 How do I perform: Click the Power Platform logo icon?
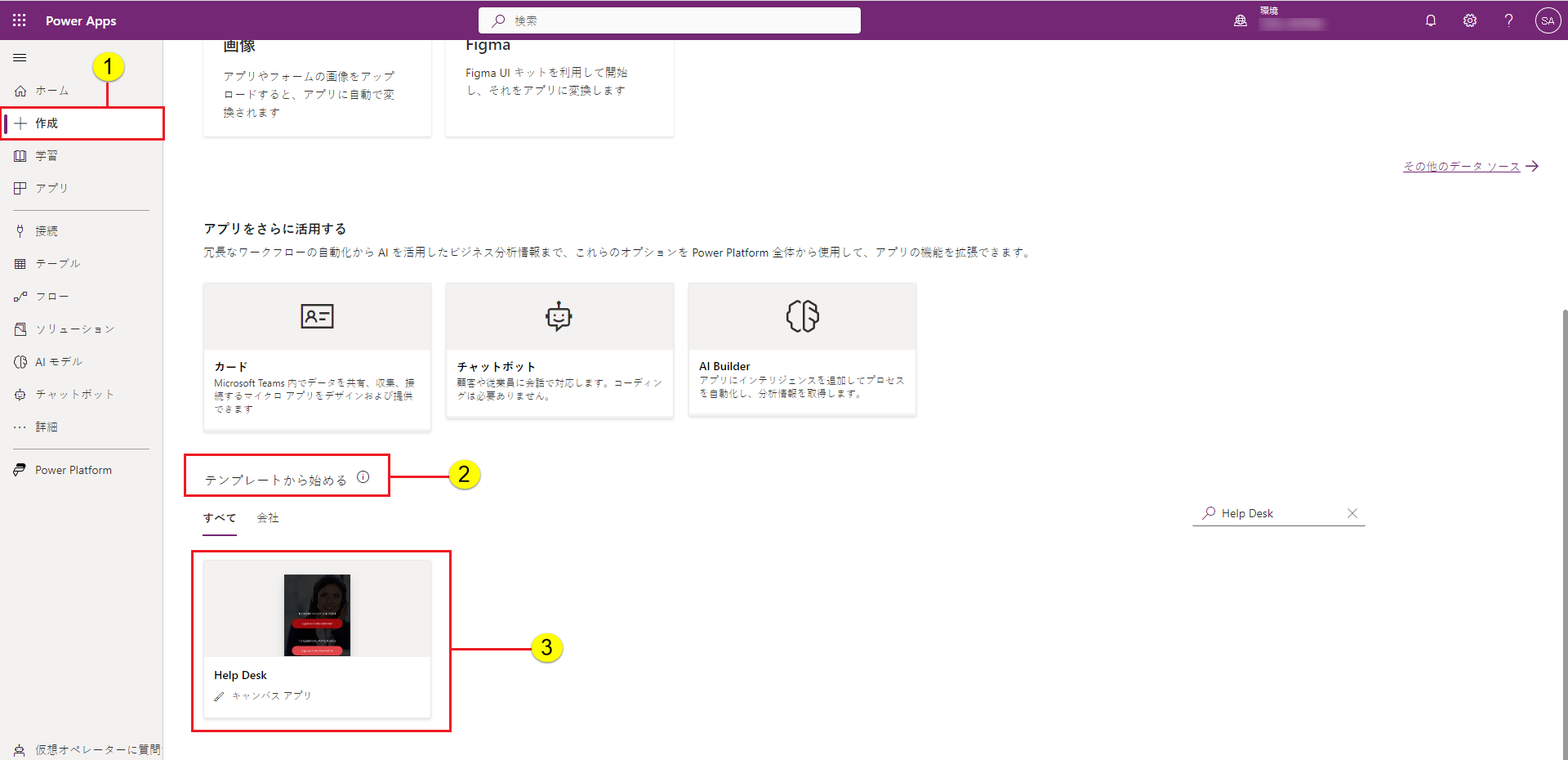20,470
